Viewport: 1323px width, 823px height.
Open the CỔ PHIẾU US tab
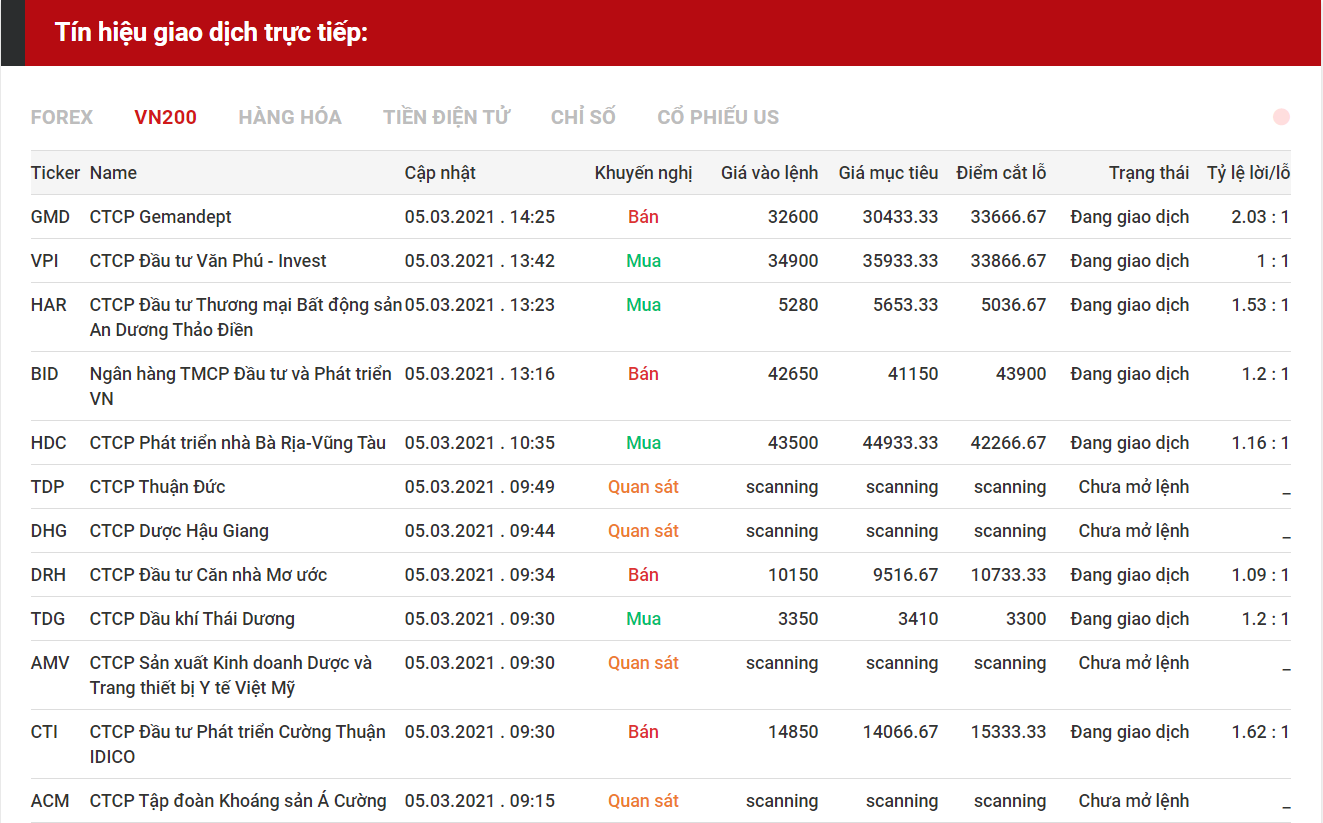718,117
